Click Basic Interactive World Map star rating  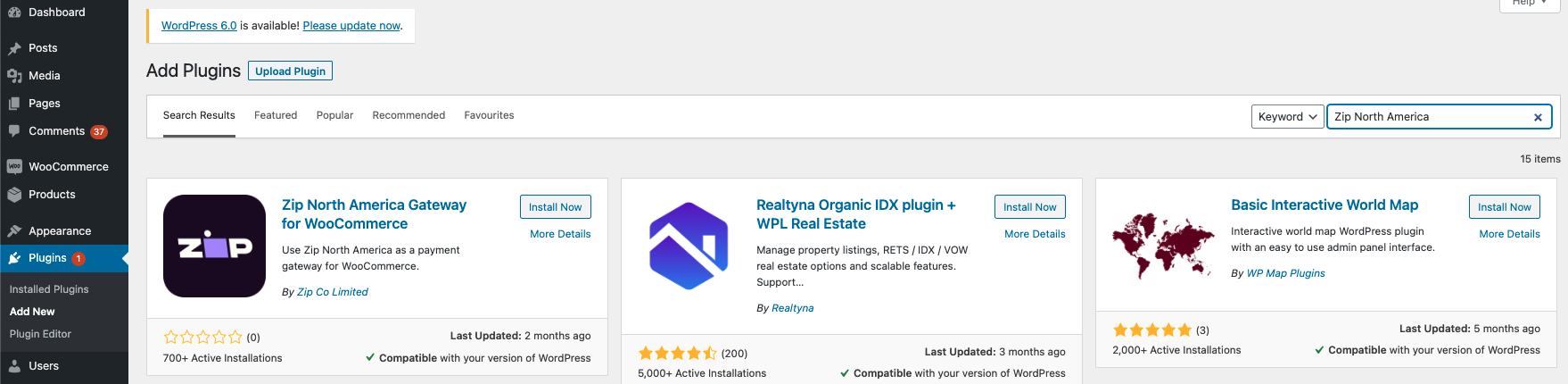point(1152,330)
